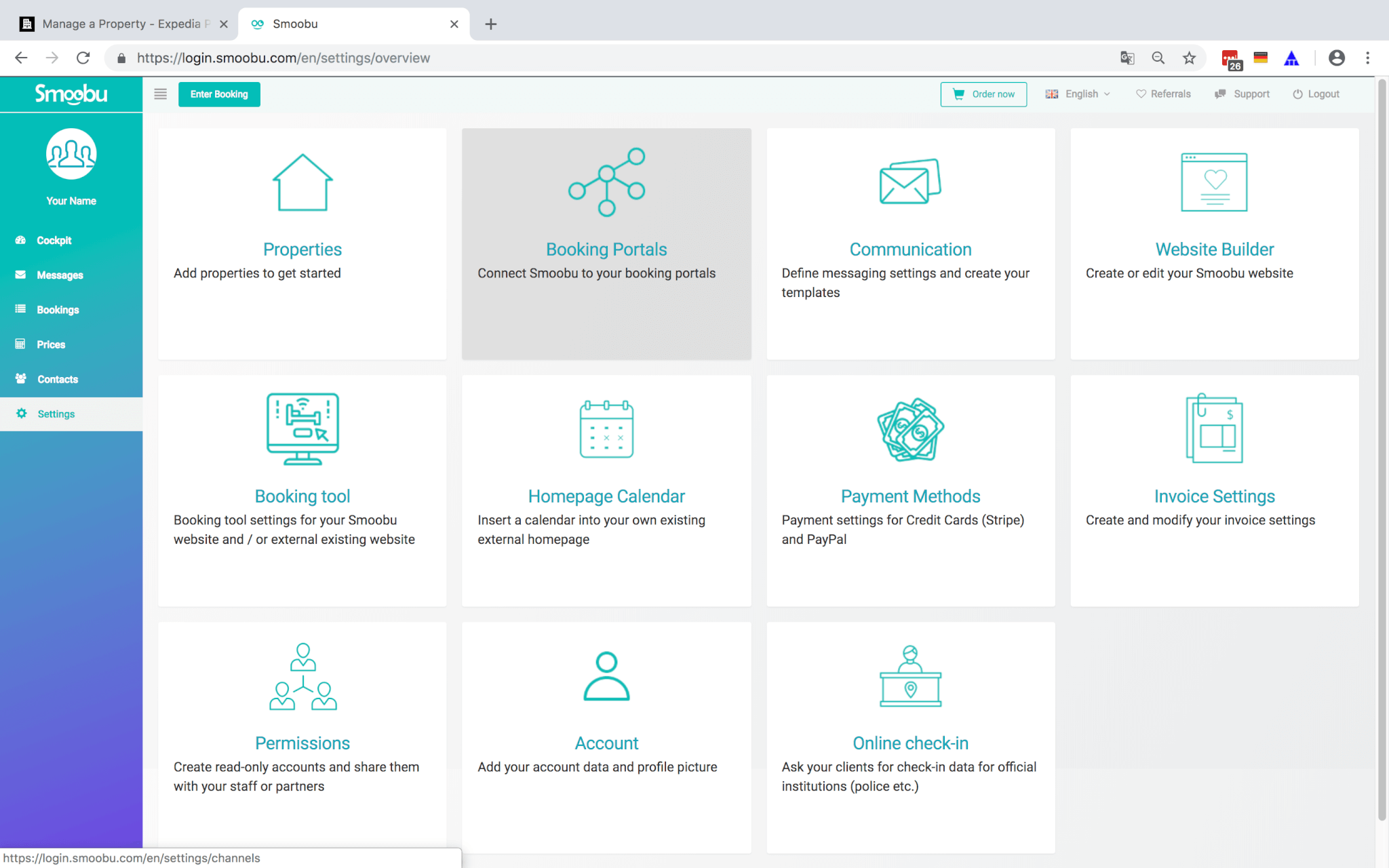Open Chrome three-dot menu
The image size is (1389, 868).
point(1367,58)
